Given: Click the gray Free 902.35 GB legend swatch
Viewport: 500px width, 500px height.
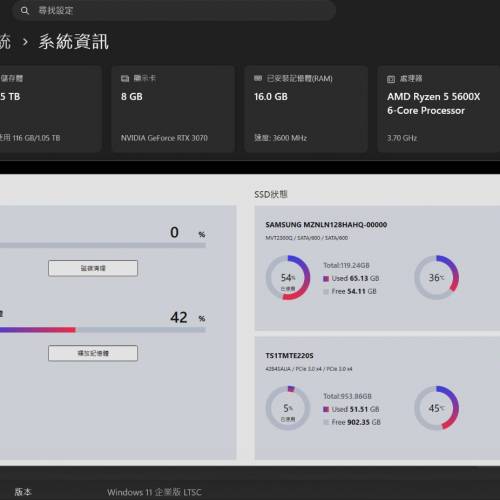Looking at the screenshot, I should tap(326, 422).
